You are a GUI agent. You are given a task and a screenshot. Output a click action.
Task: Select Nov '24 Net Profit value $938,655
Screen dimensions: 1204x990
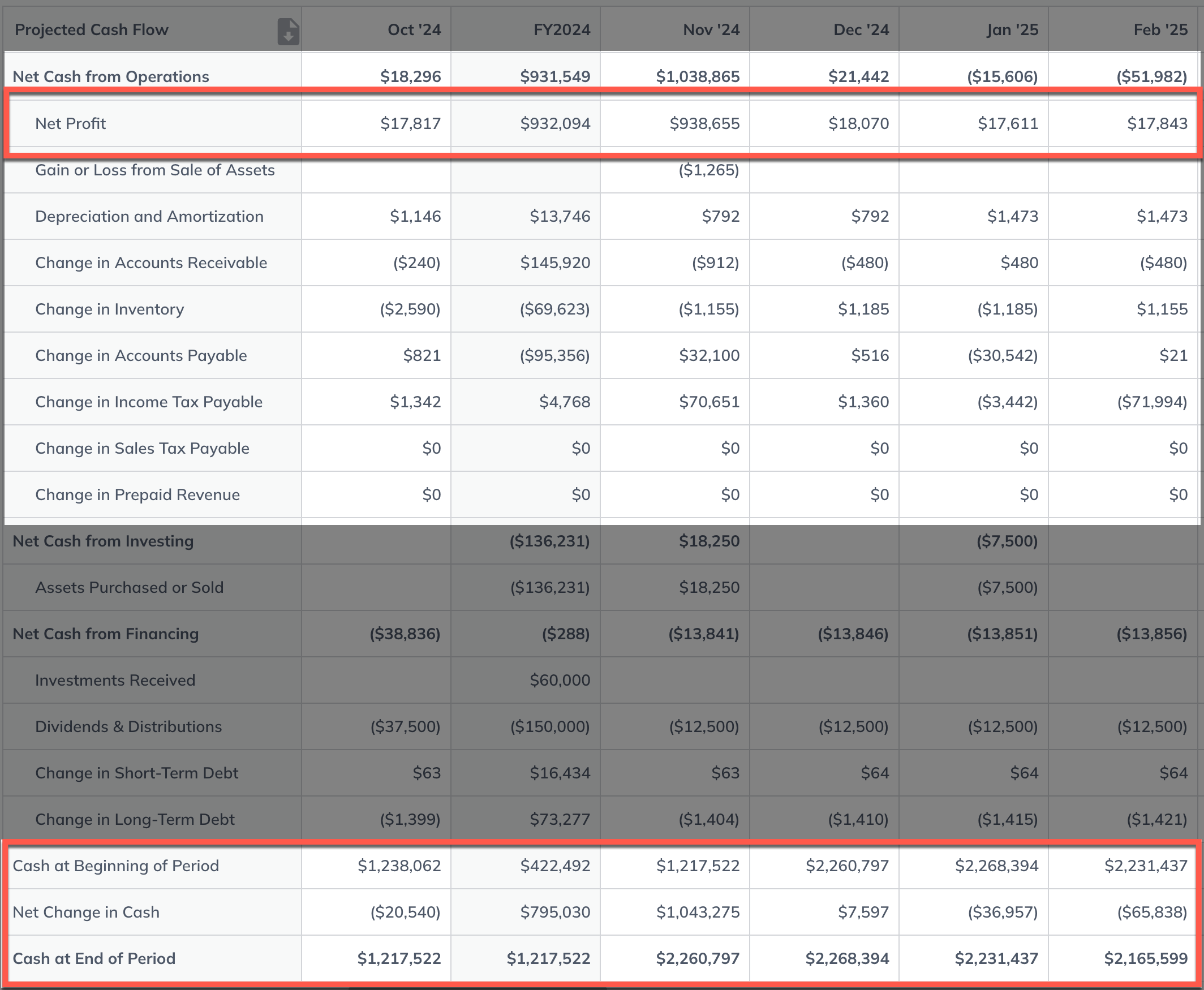coord(704,123)
